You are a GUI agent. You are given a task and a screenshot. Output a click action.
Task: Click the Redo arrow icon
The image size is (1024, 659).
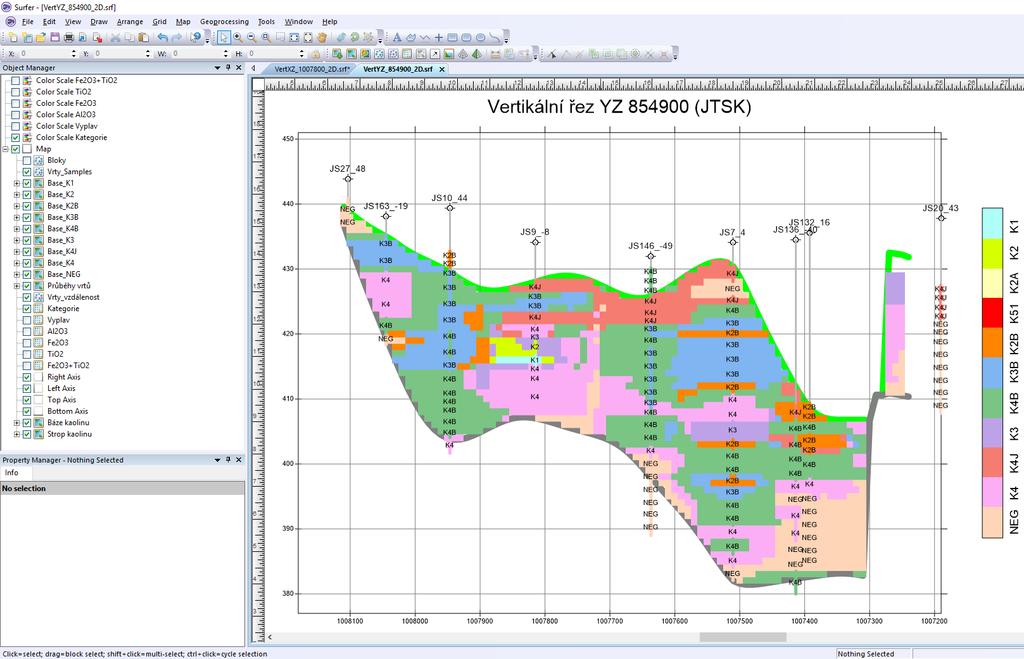[x=176, y=37]
